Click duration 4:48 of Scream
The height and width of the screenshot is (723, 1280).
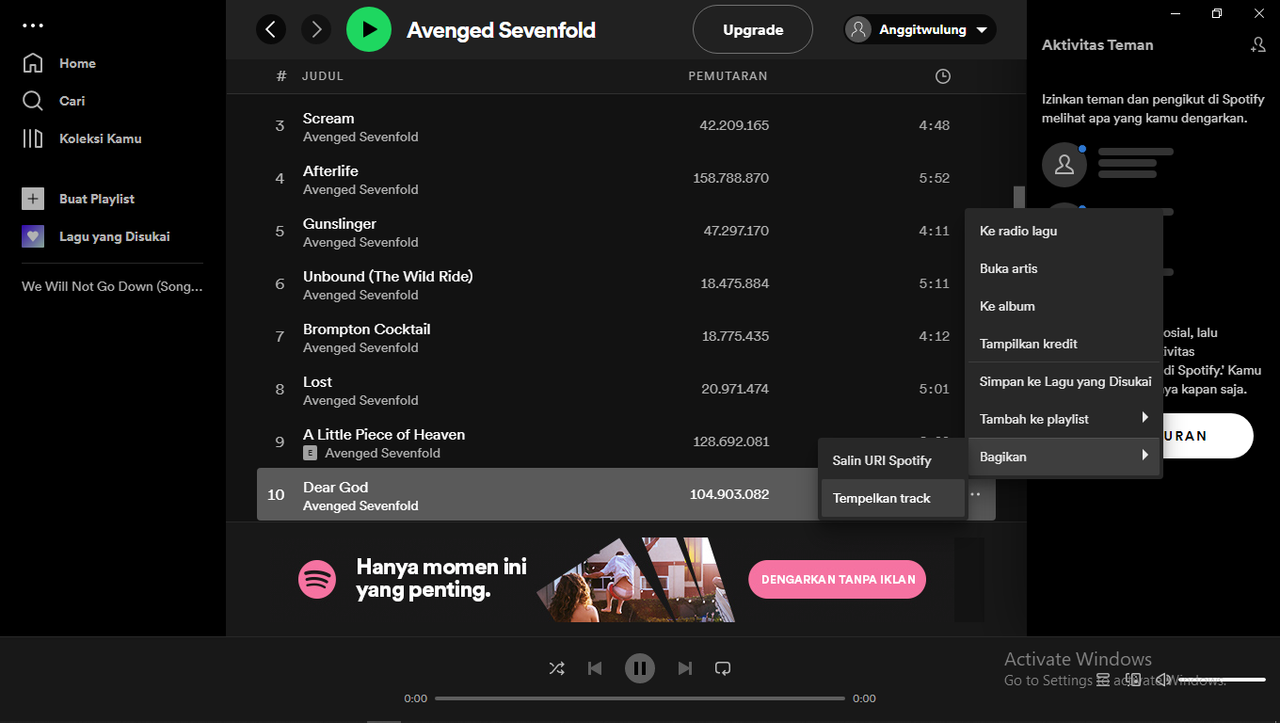tap(934, 126)
